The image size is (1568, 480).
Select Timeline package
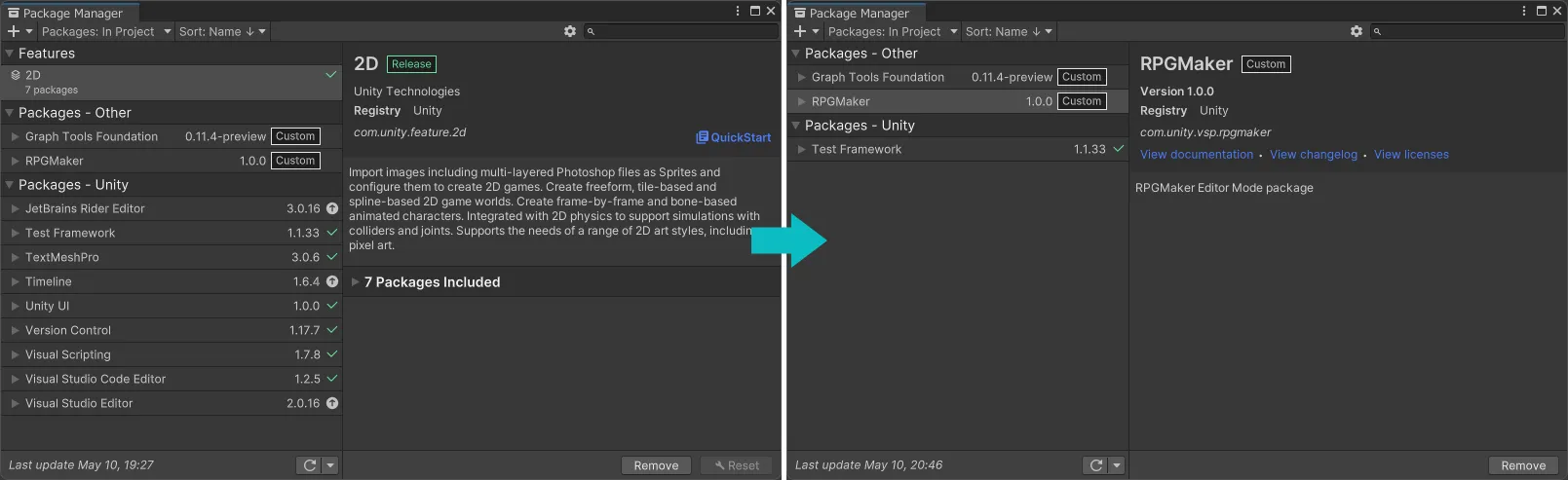(x=172, y=281)
